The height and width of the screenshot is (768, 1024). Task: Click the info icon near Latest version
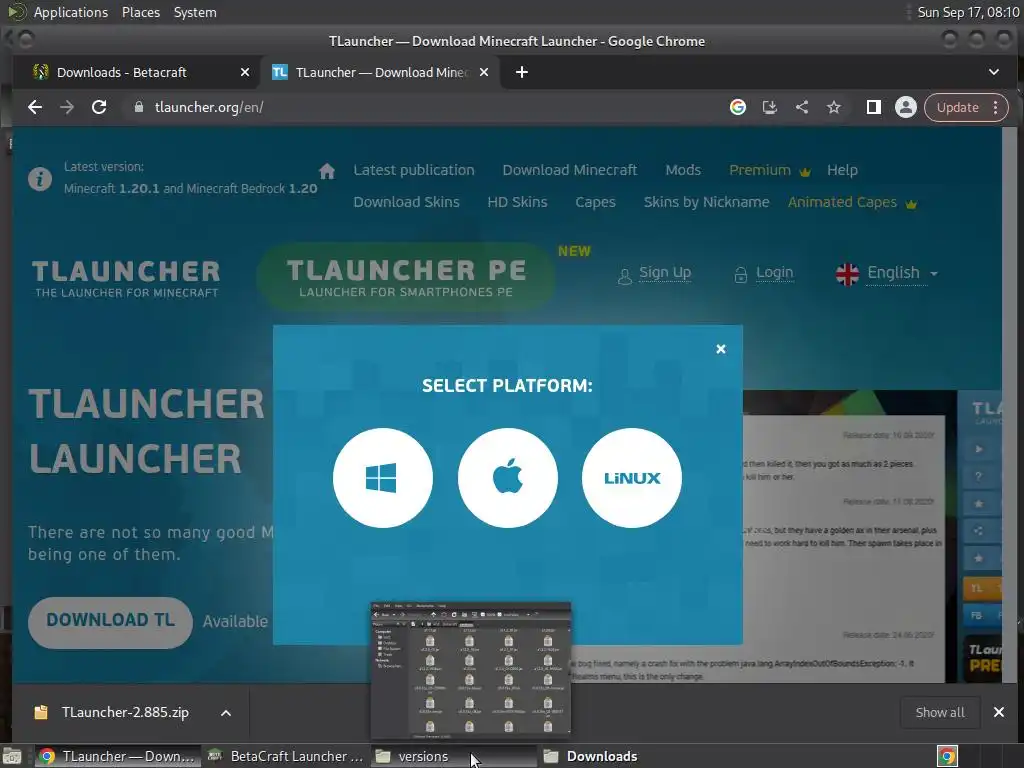pos(40,178)
